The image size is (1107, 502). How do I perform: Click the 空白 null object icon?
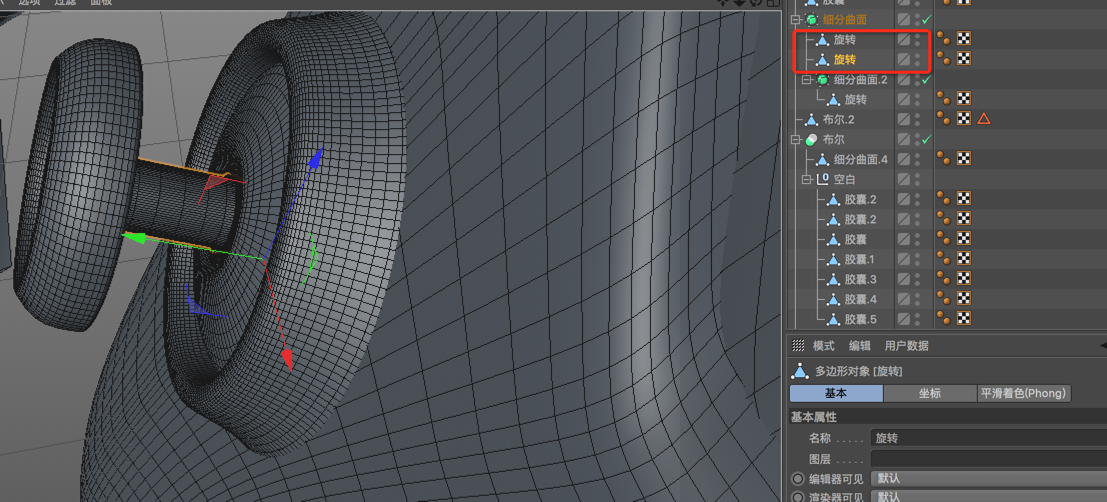click(822, 179)
